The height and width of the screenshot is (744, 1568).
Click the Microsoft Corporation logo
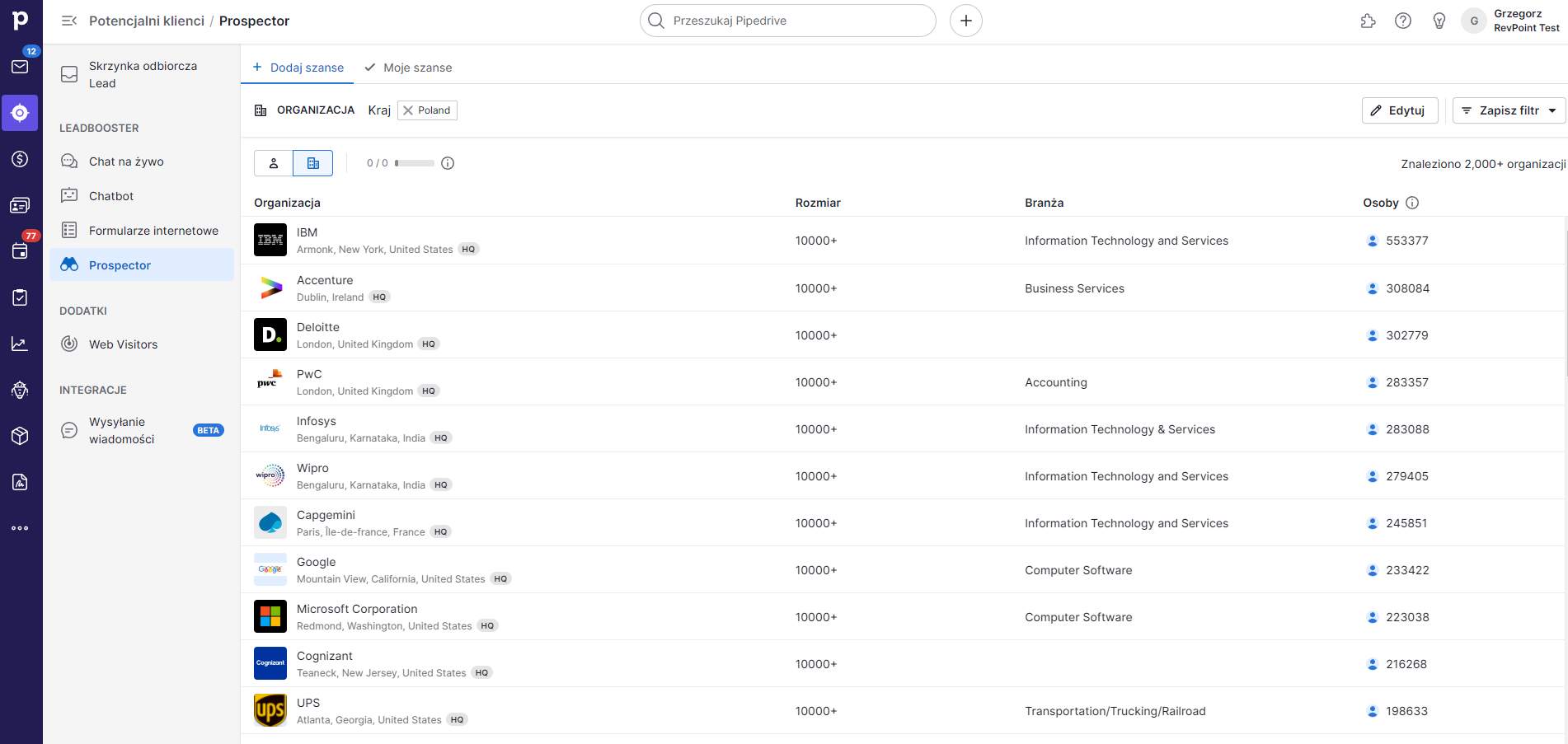point(270,616)
